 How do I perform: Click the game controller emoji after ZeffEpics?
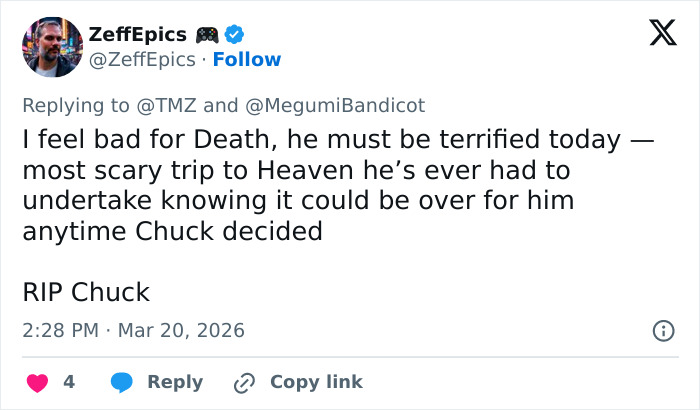tap(207, 35)
